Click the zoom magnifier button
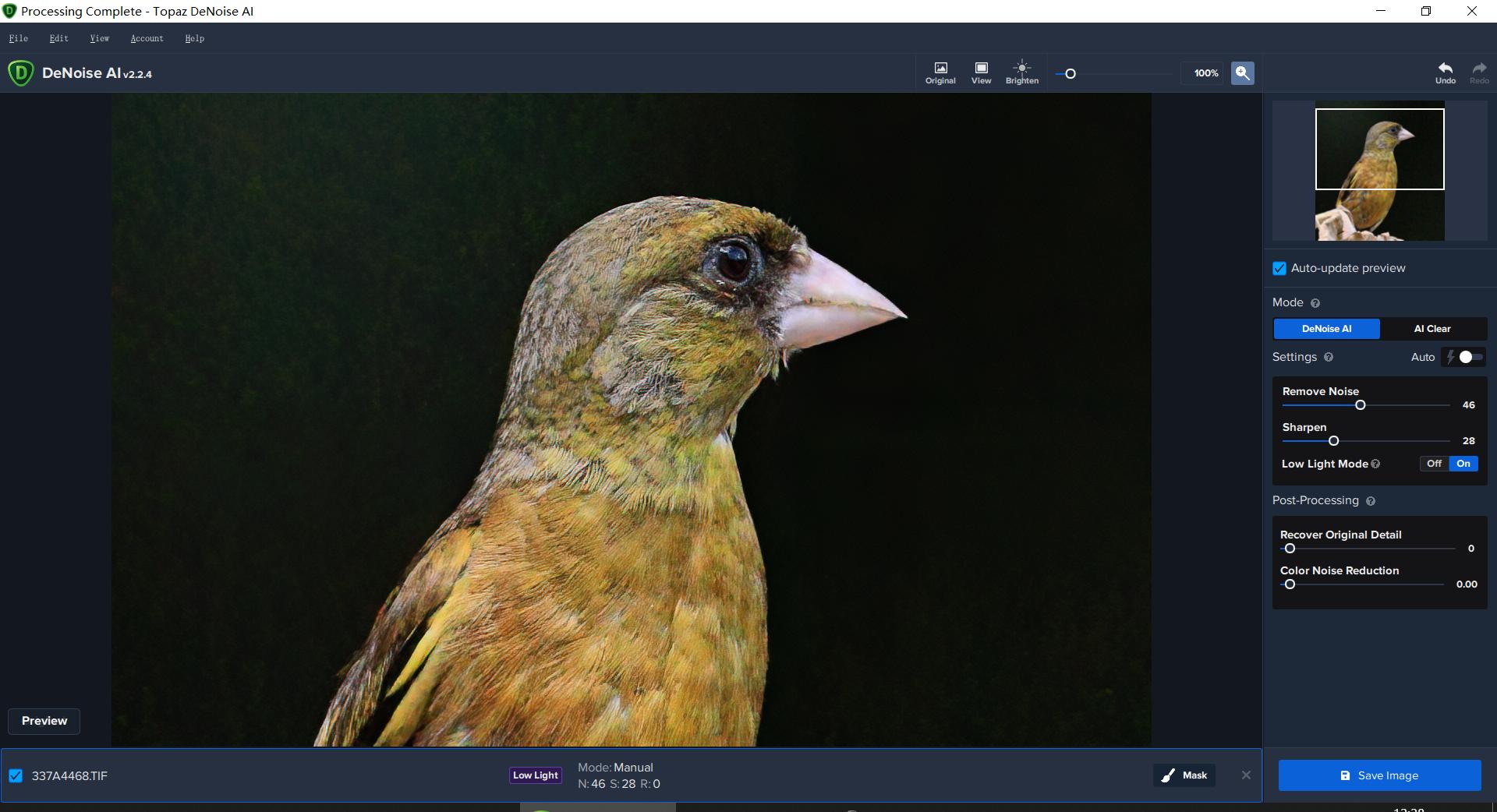Image resolution: width=1497 pixels, height=812 pixels. (1242, 72)
